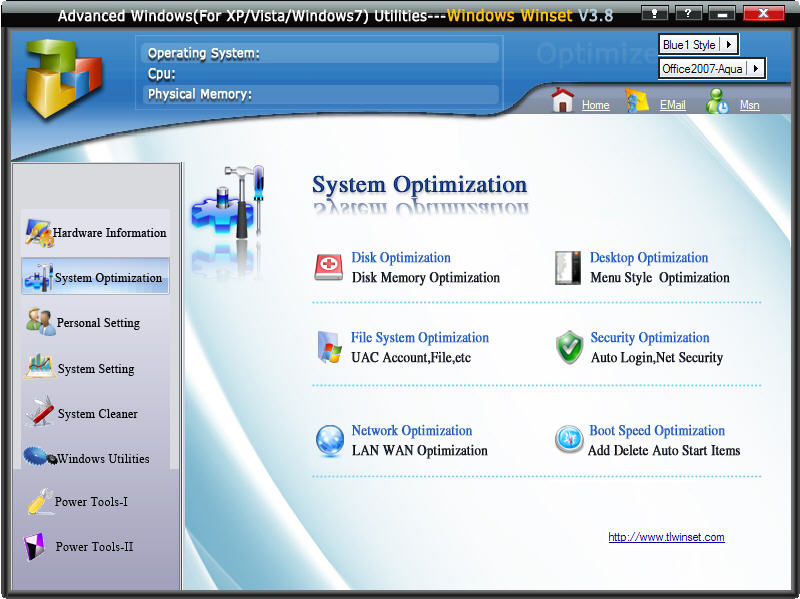800x599 pixels.
Task: Click the "LAN WAN Optimization" description text
Action: [x=419, y=451]
